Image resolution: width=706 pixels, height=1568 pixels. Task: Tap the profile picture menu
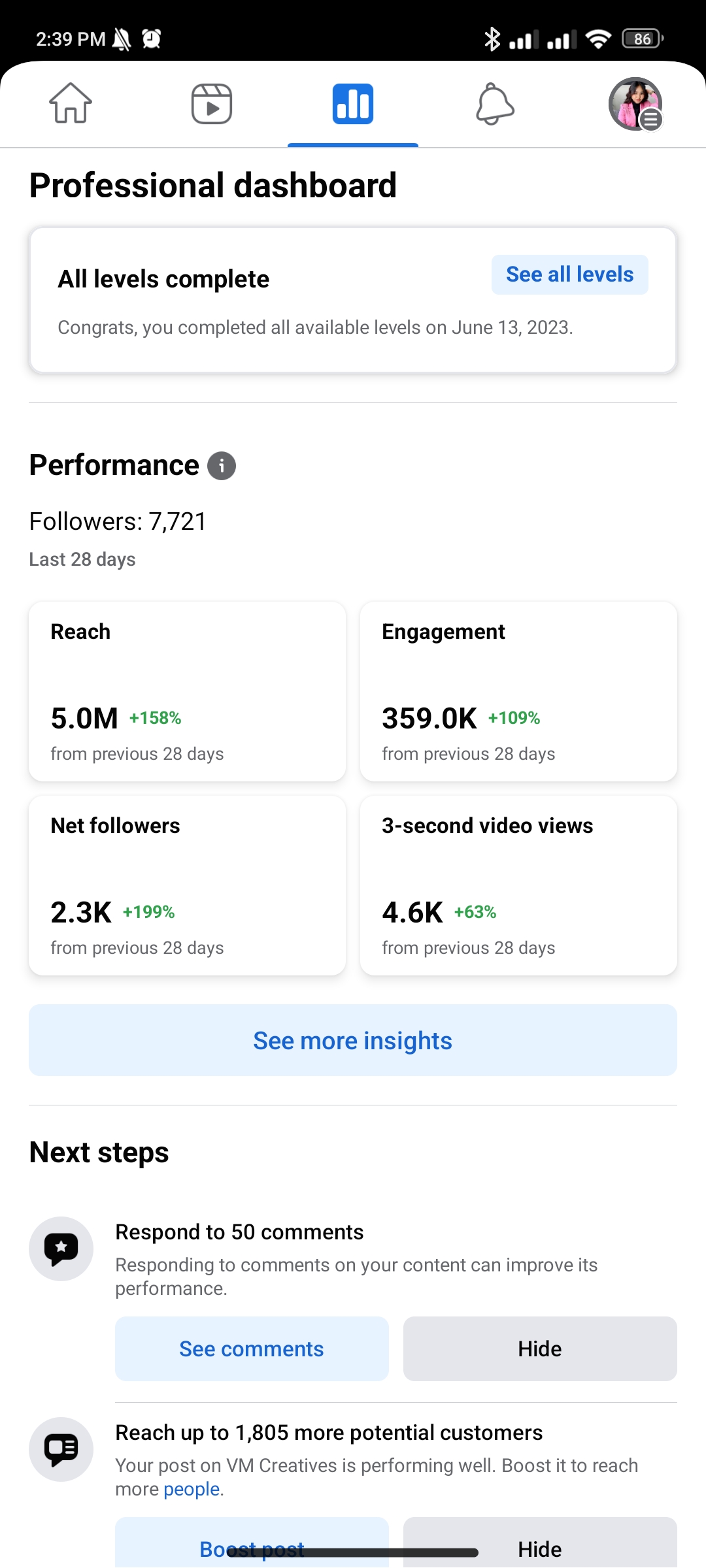pos(635,104)
